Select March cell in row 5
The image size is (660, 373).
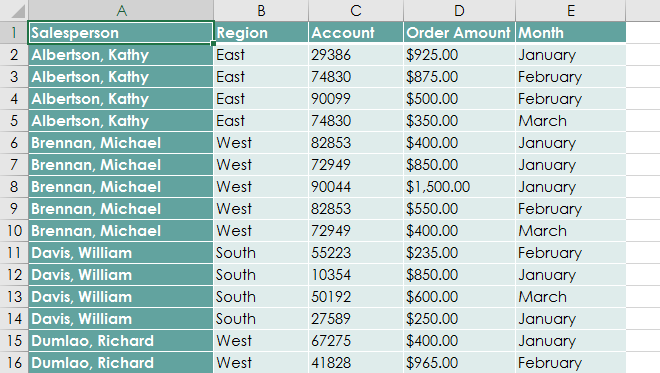[570, 121]
